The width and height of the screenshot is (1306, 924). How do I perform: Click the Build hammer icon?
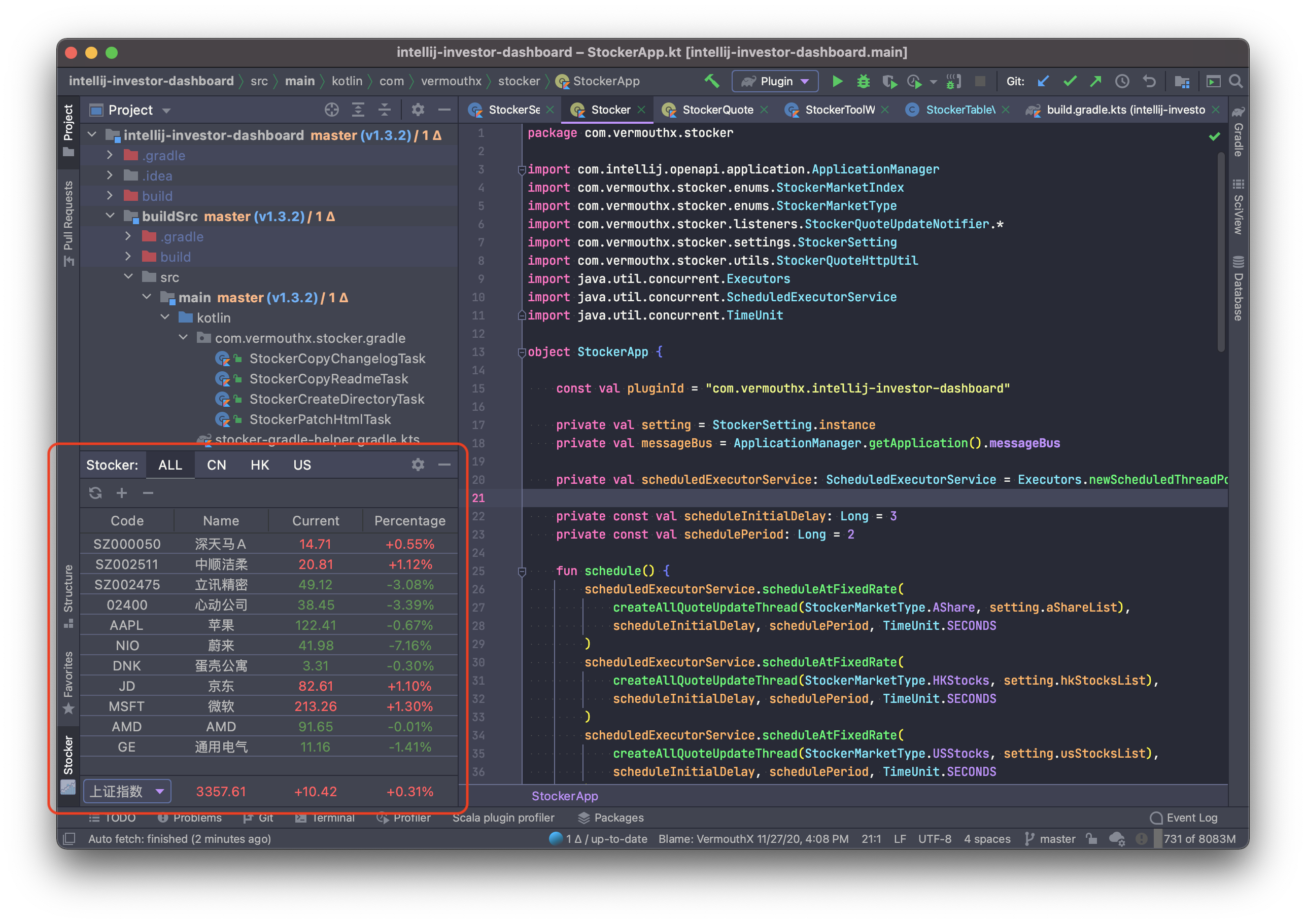(x=712, y=81)
